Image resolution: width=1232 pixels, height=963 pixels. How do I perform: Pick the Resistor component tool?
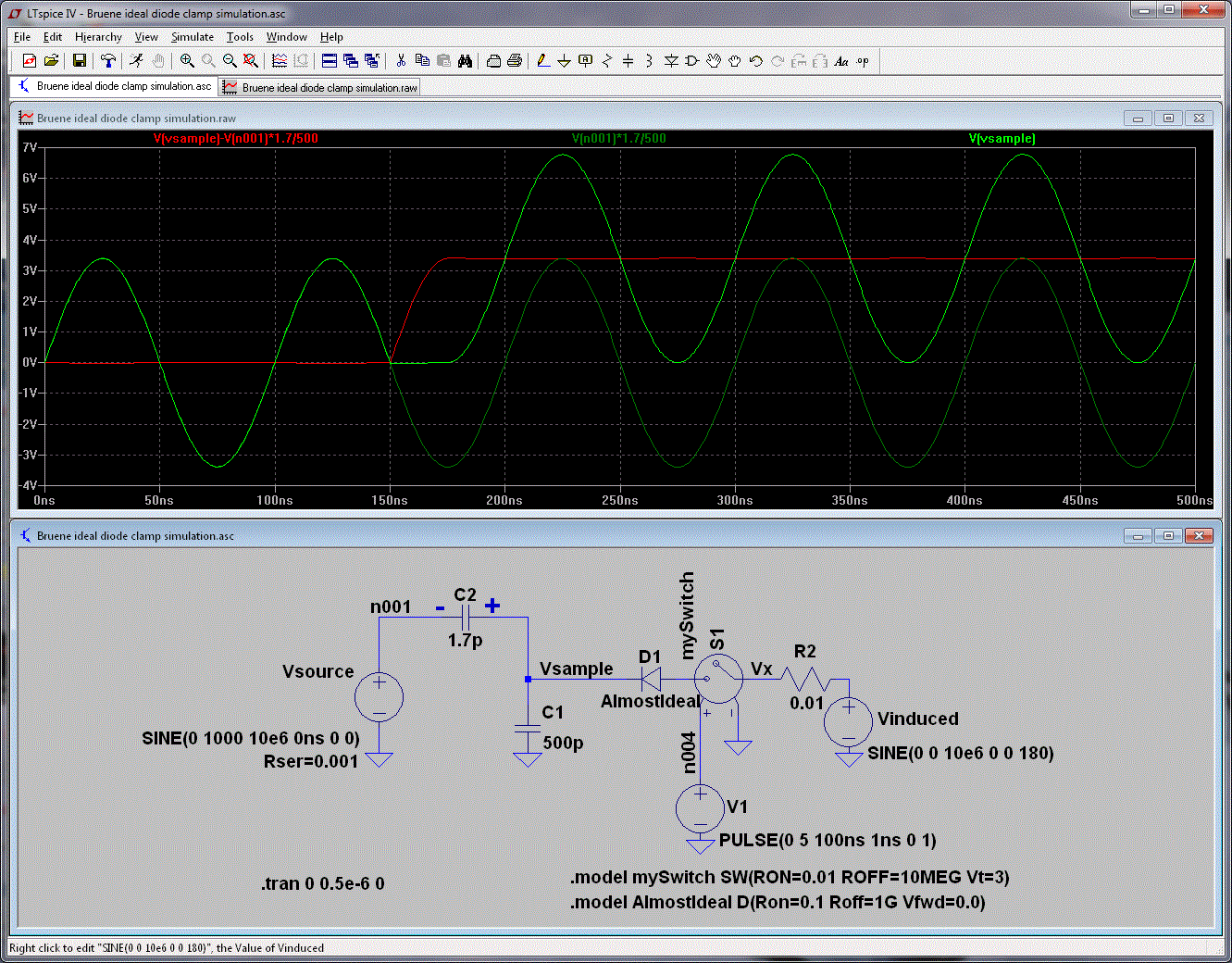[x=607, y=61]
